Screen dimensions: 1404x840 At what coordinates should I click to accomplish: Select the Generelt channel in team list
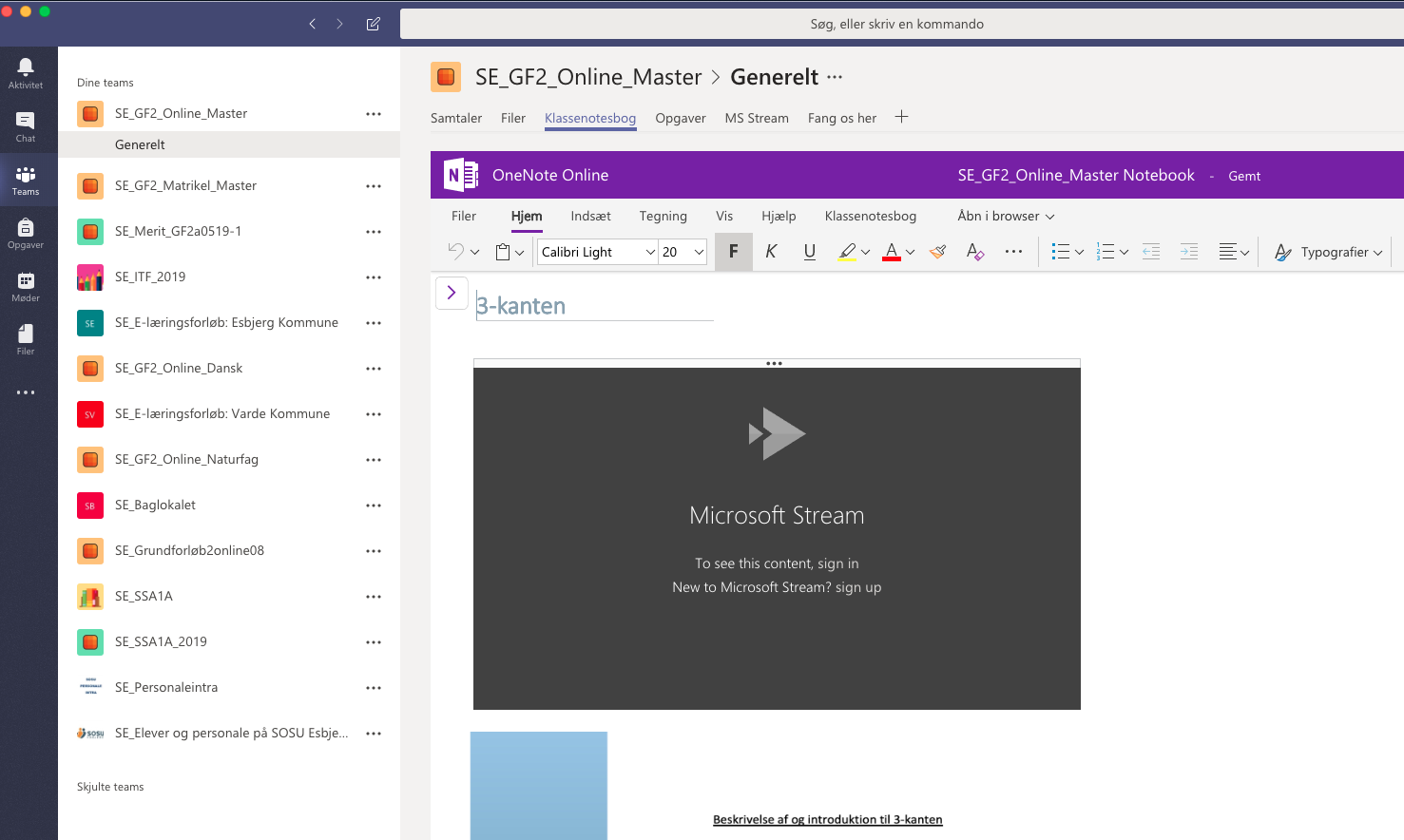coord(229,144)
